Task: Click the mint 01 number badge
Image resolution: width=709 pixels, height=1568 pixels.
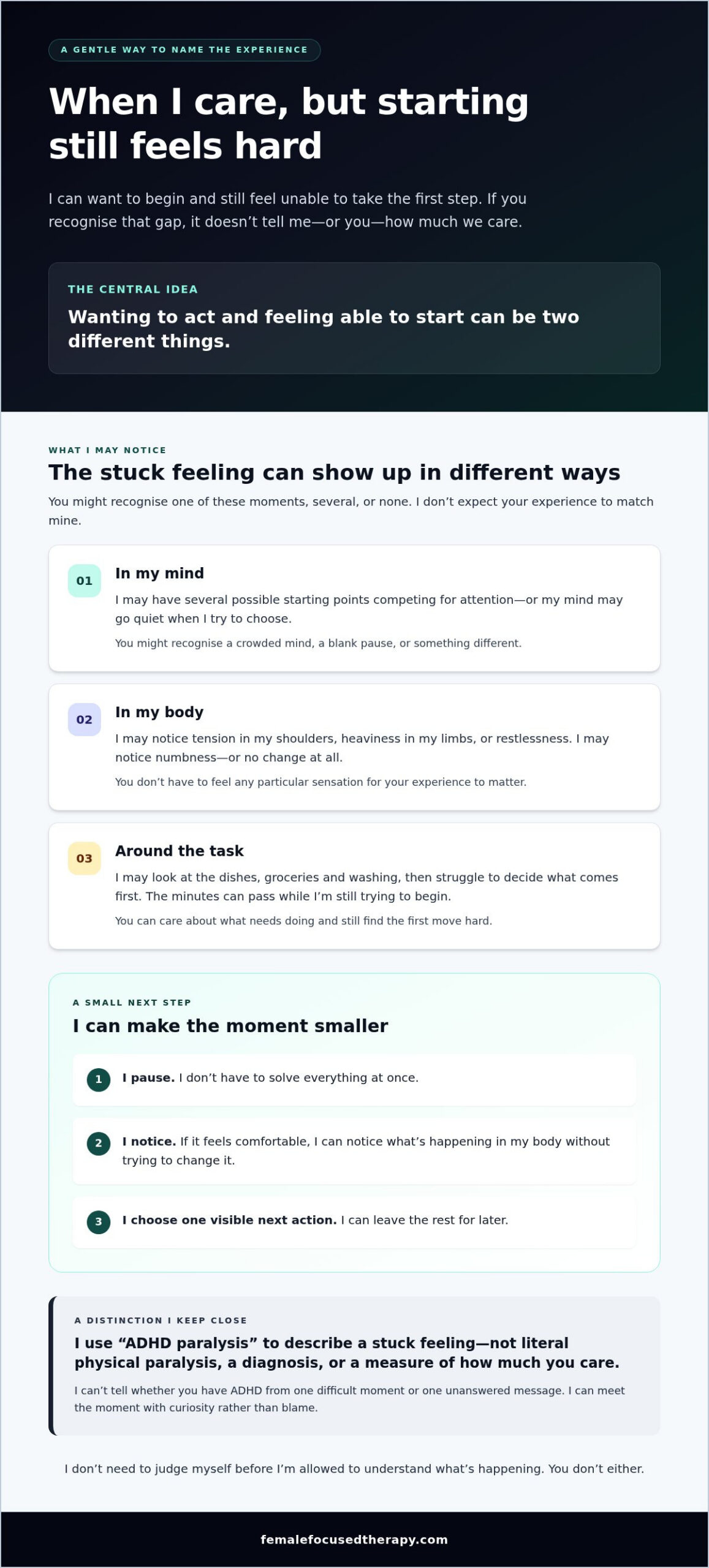Action: point(85,581)
